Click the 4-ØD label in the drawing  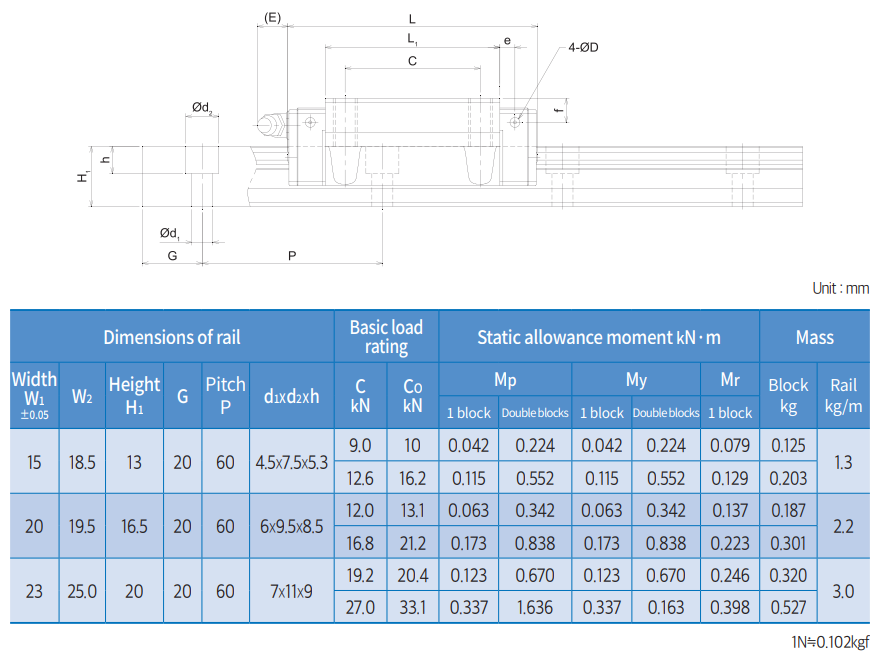[x=582, y=47]
